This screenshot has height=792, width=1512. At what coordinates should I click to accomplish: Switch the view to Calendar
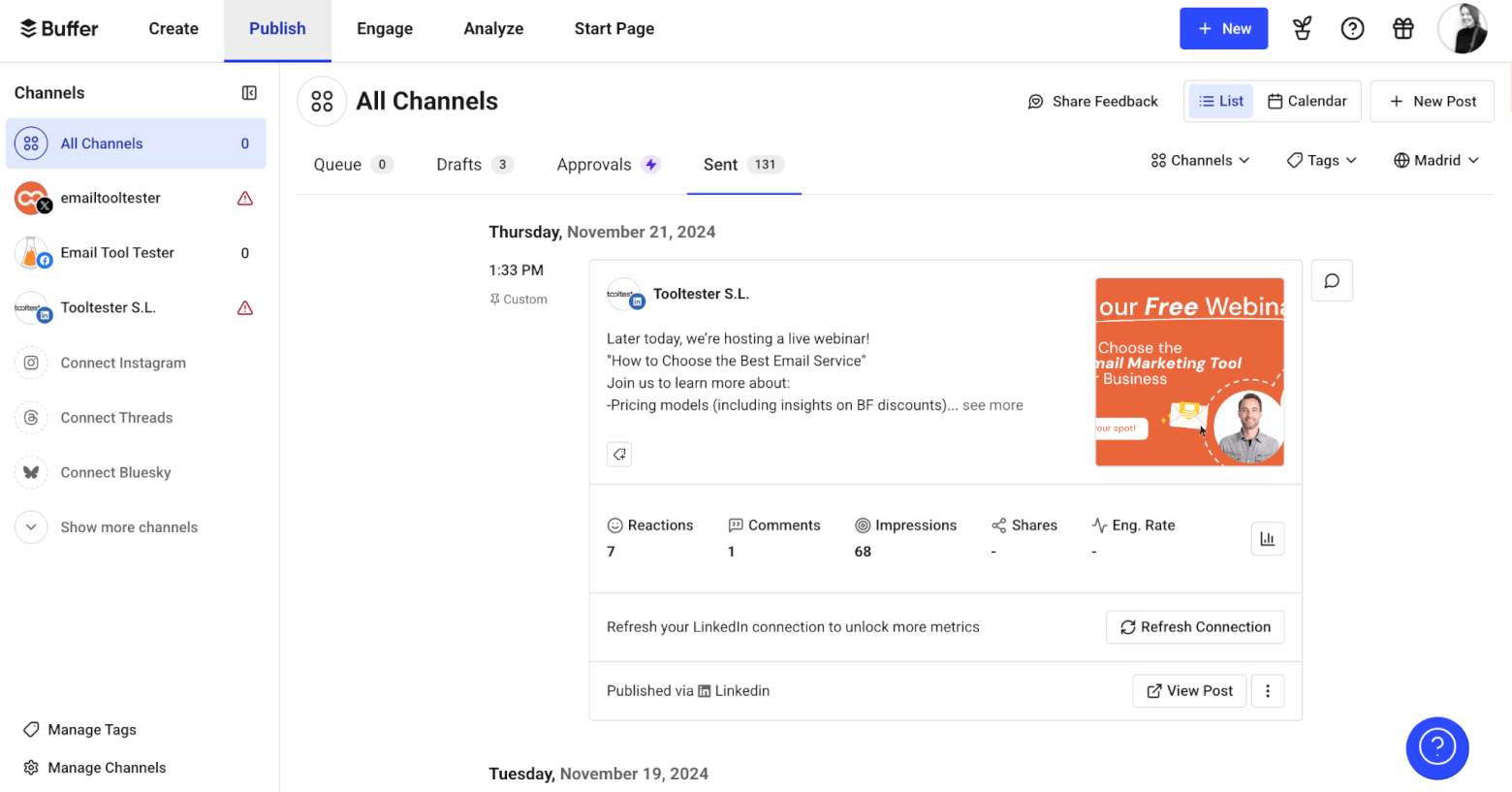coord(1307,100)
